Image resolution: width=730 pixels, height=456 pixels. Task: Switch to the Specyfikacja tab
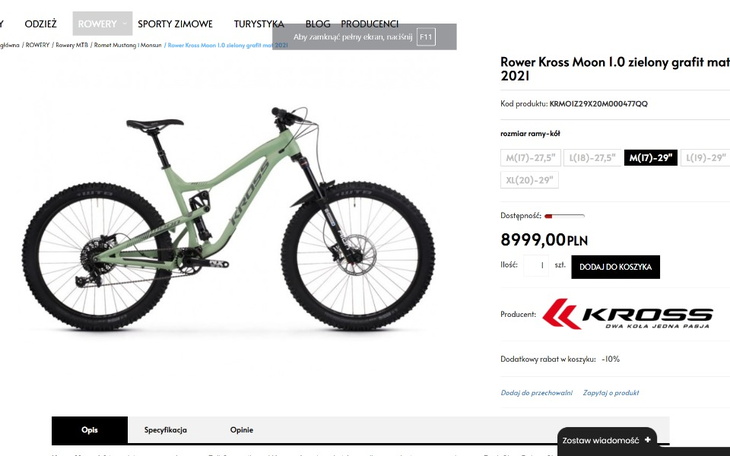(165, 429)
